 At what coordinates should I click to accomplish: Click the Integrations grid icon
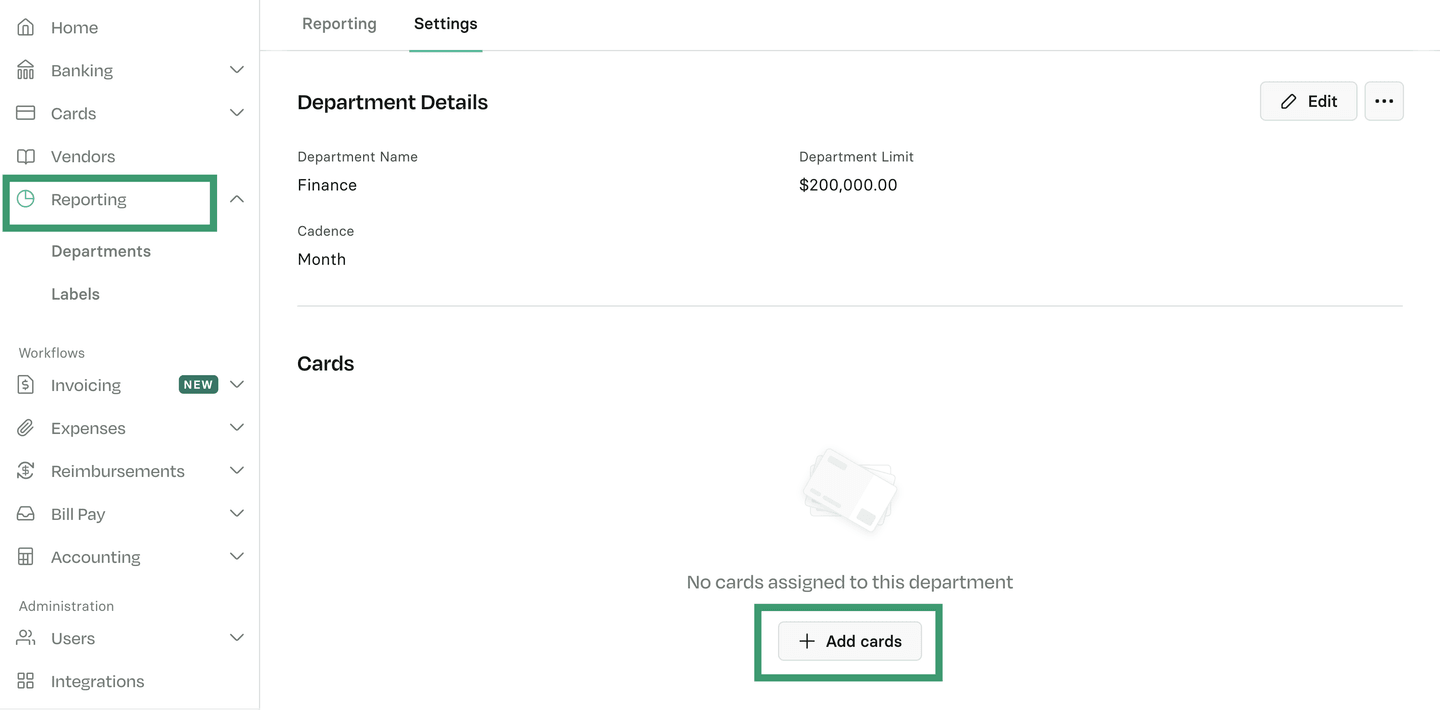coord(26,681)
